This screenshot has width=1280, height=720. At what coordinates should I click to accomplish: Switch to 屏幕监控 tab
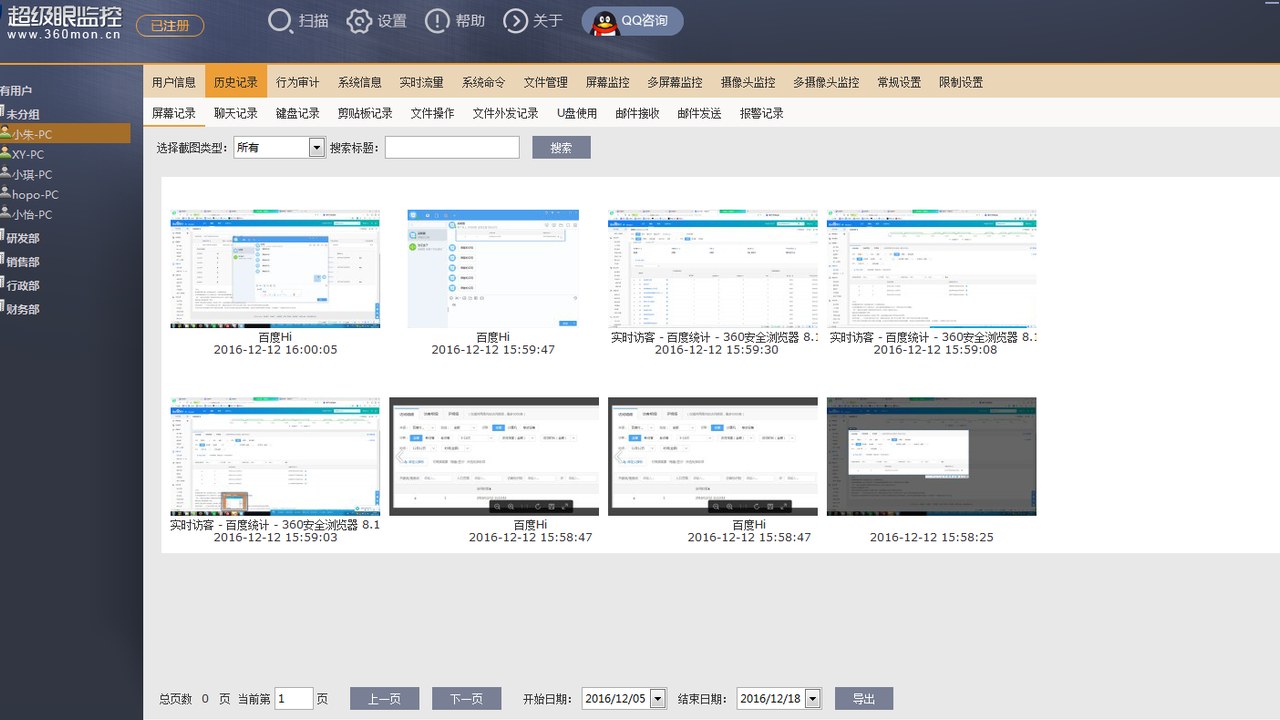tap(608, 82)
